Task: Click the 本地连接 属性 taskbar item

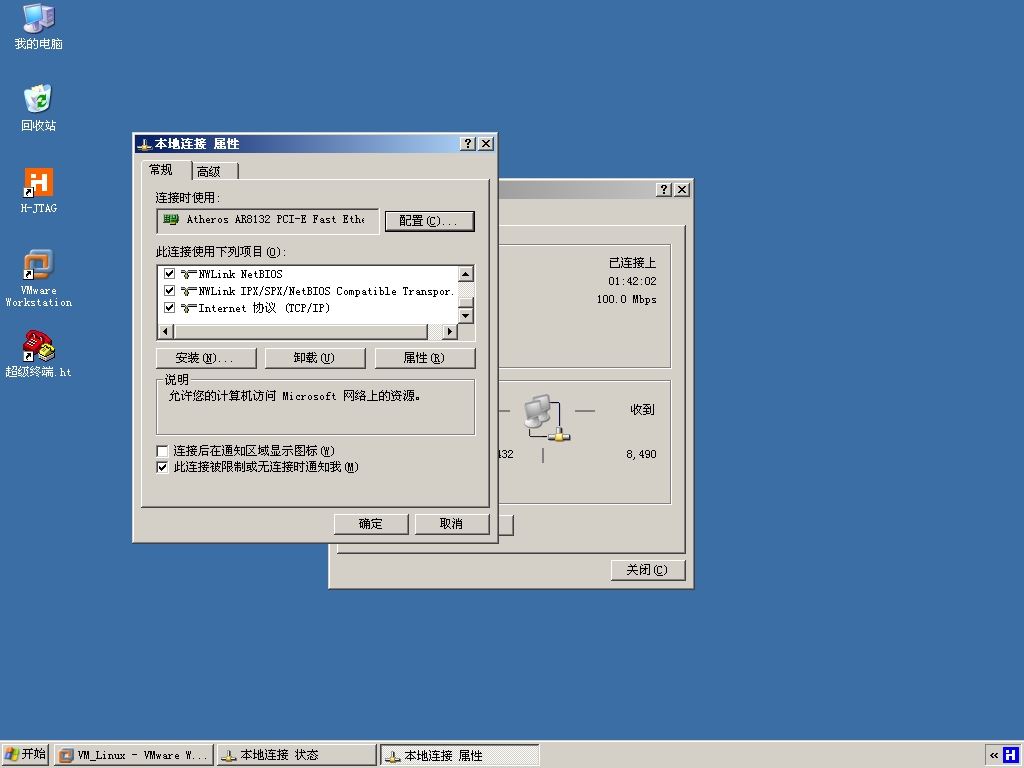Action: 460,756
